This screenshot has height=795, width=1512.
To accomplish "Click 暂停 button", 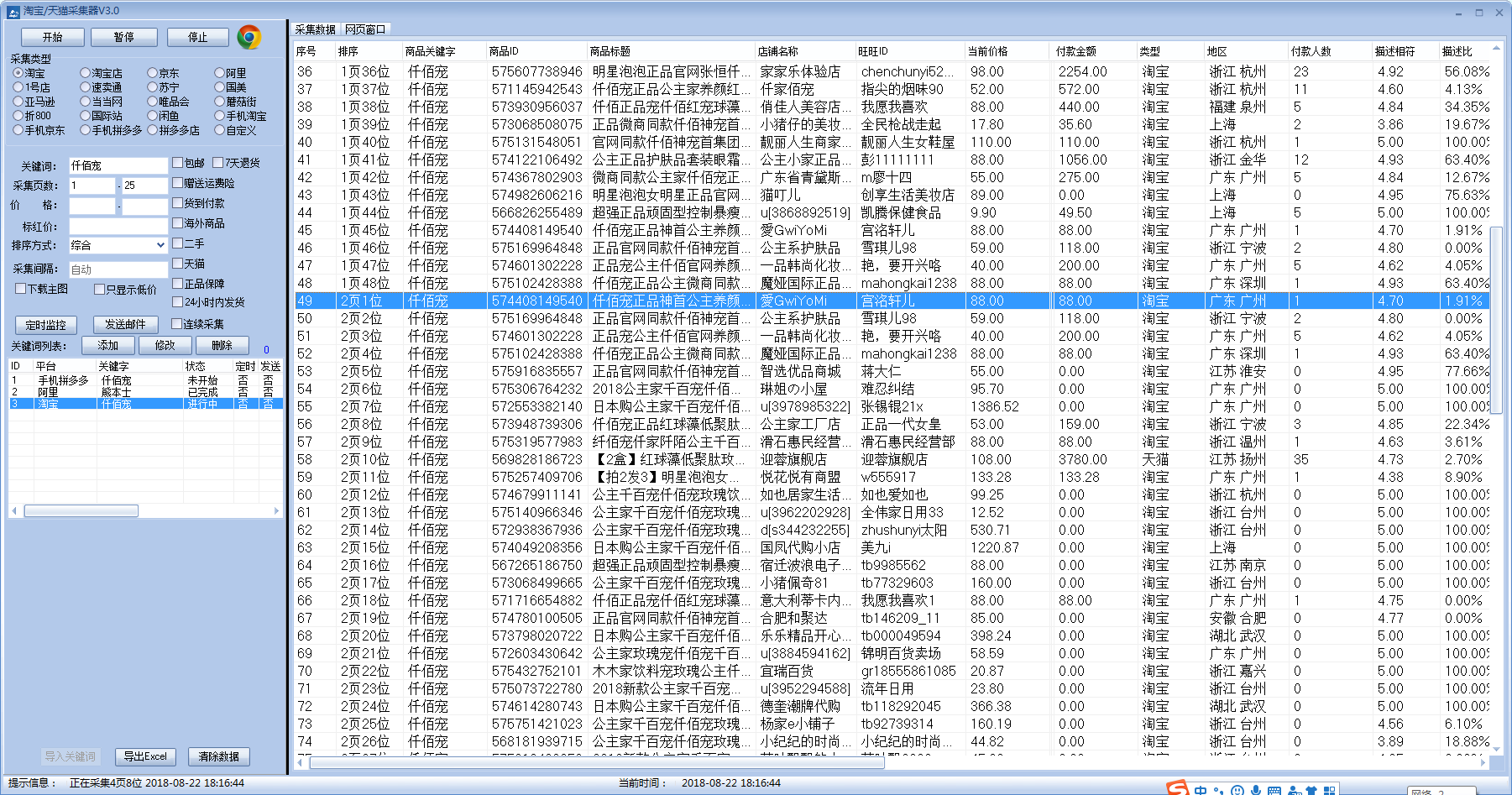I will pyautogui.click(x=124, y=37).
